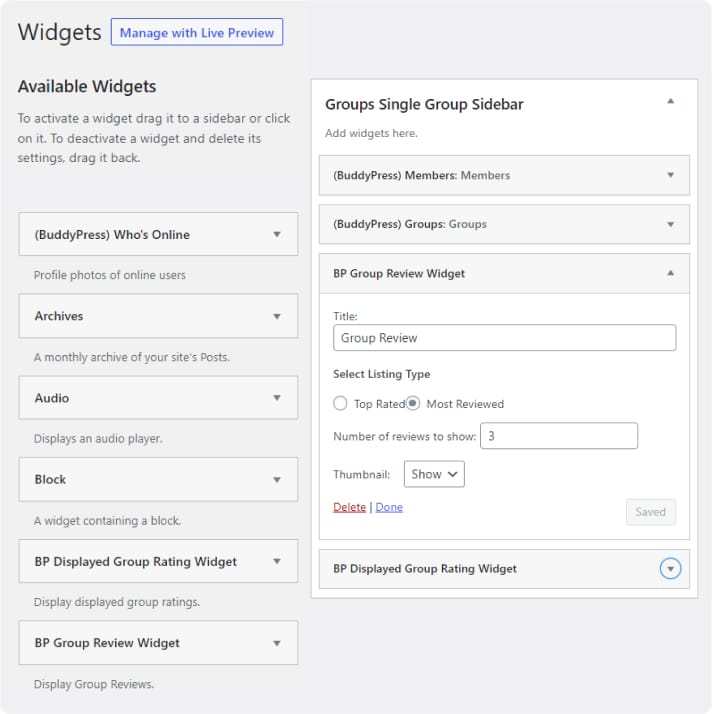Expand the Block widget arrow
Viewport: 712px width, 714px height.
point(277,480)
